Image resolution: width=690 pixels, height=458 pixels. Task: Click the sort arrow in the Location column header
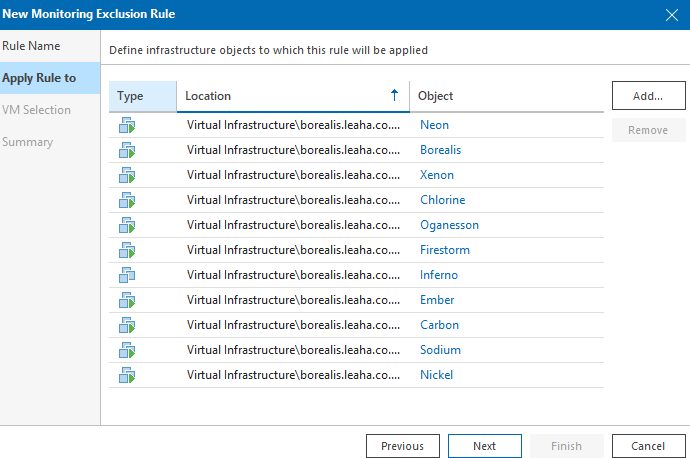(394, 95)
